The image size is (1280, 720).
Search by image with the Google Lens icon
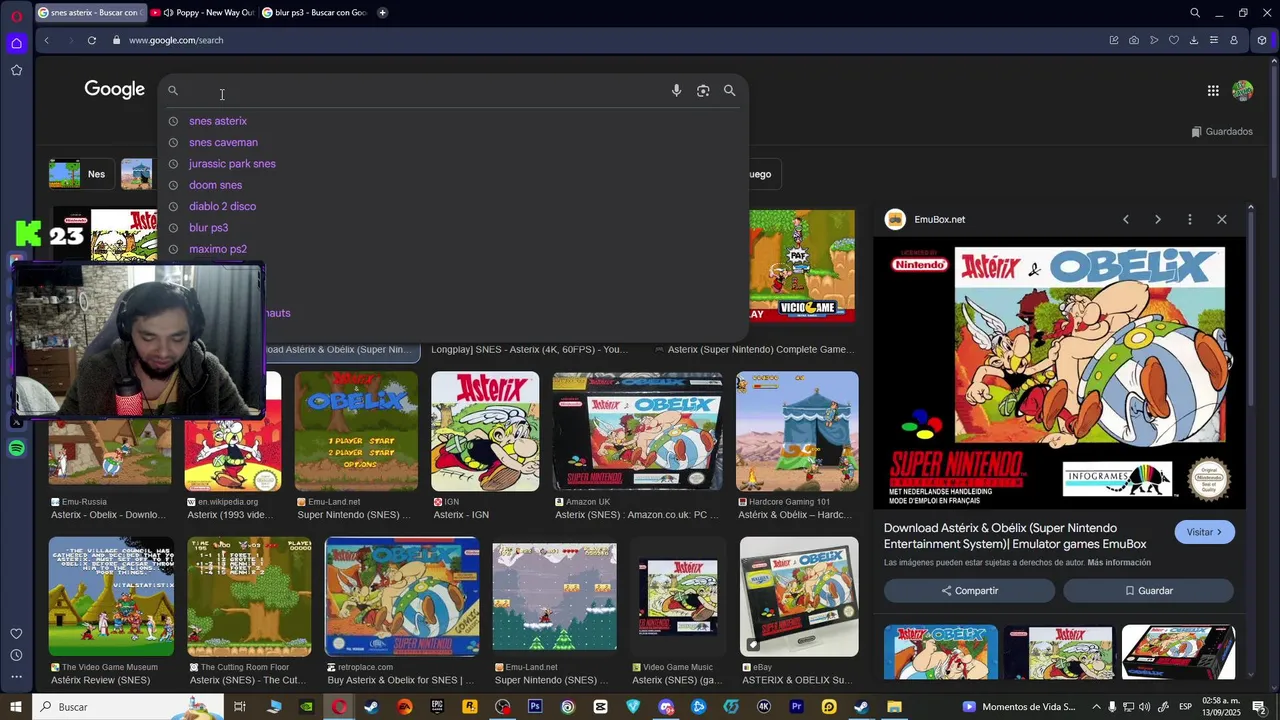(x=703, y=91)
